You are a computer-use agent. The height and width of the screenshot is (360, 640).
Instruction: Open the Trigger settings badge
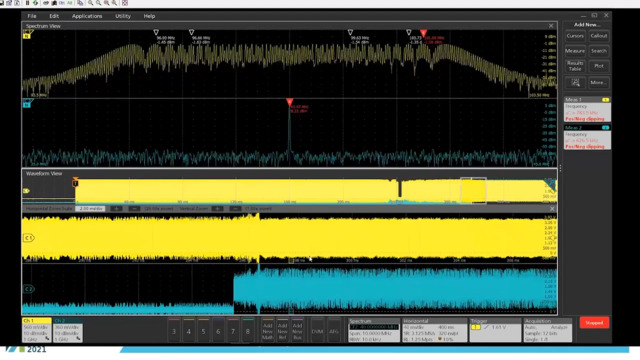(x=495, y=330)
